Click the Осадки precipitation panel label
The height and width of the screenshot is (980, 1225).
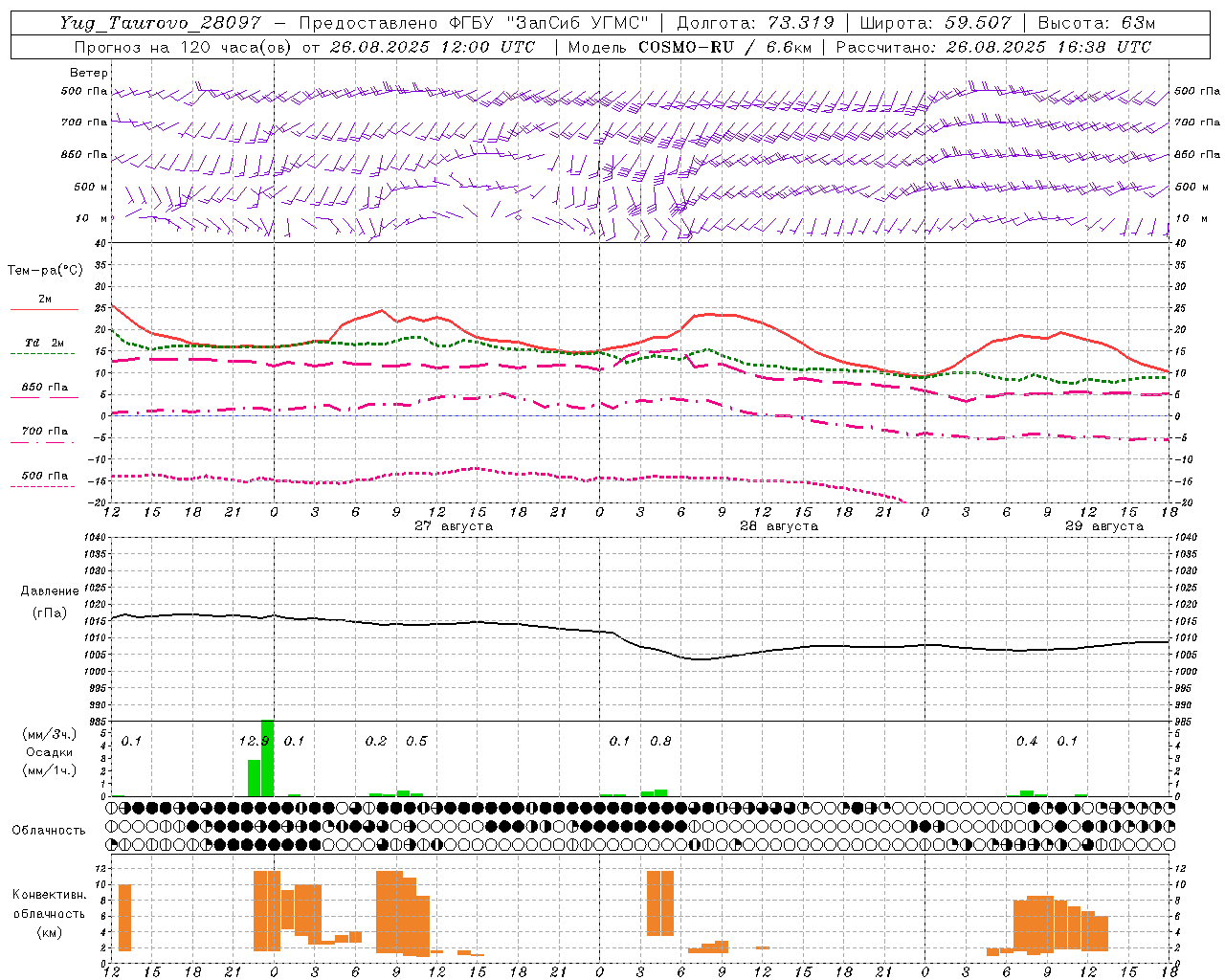tap(49, 752)
